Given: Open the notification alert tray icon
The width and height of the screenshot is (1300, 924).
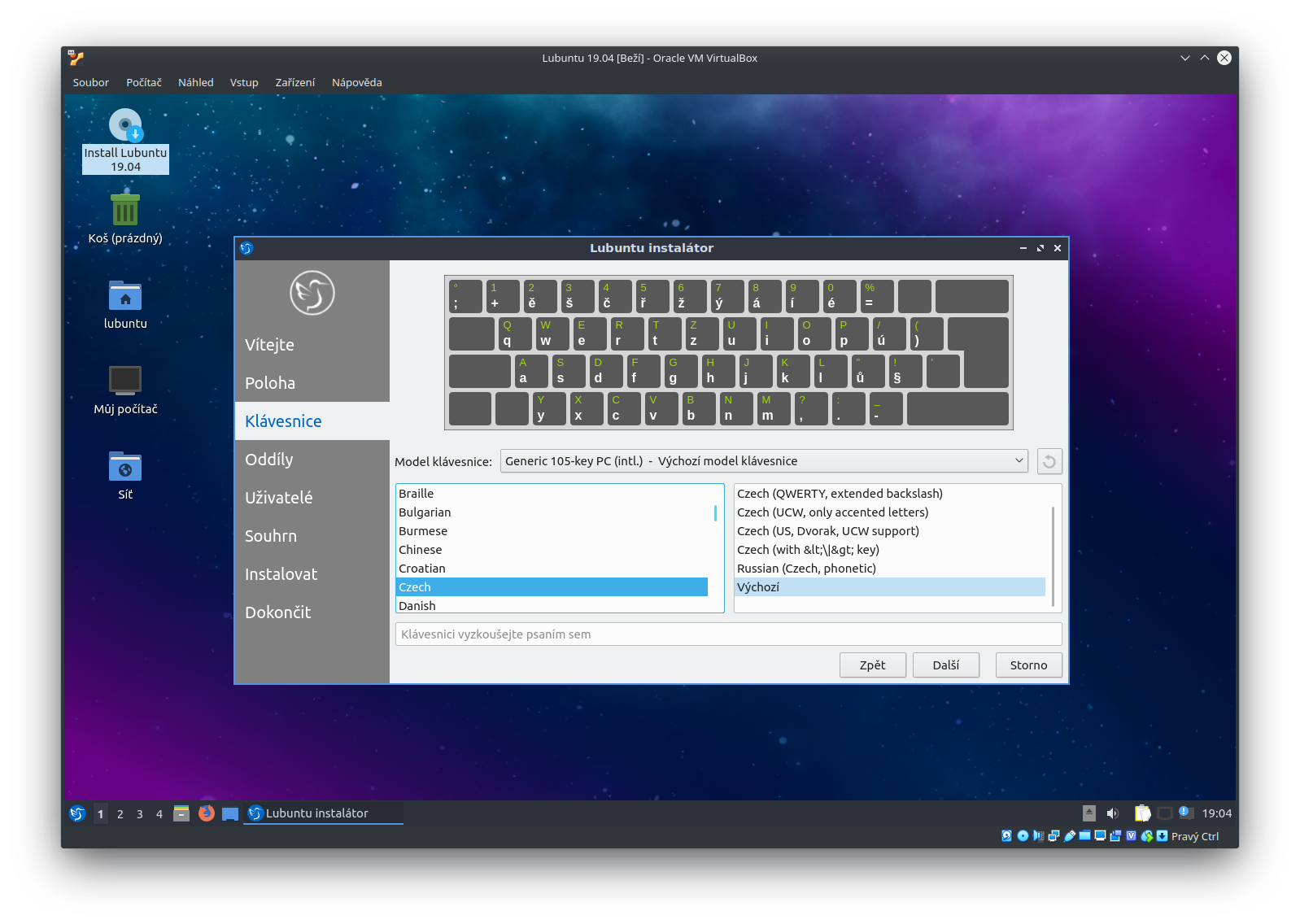Looking at the screenshot, I should (x=1187, y=813).
